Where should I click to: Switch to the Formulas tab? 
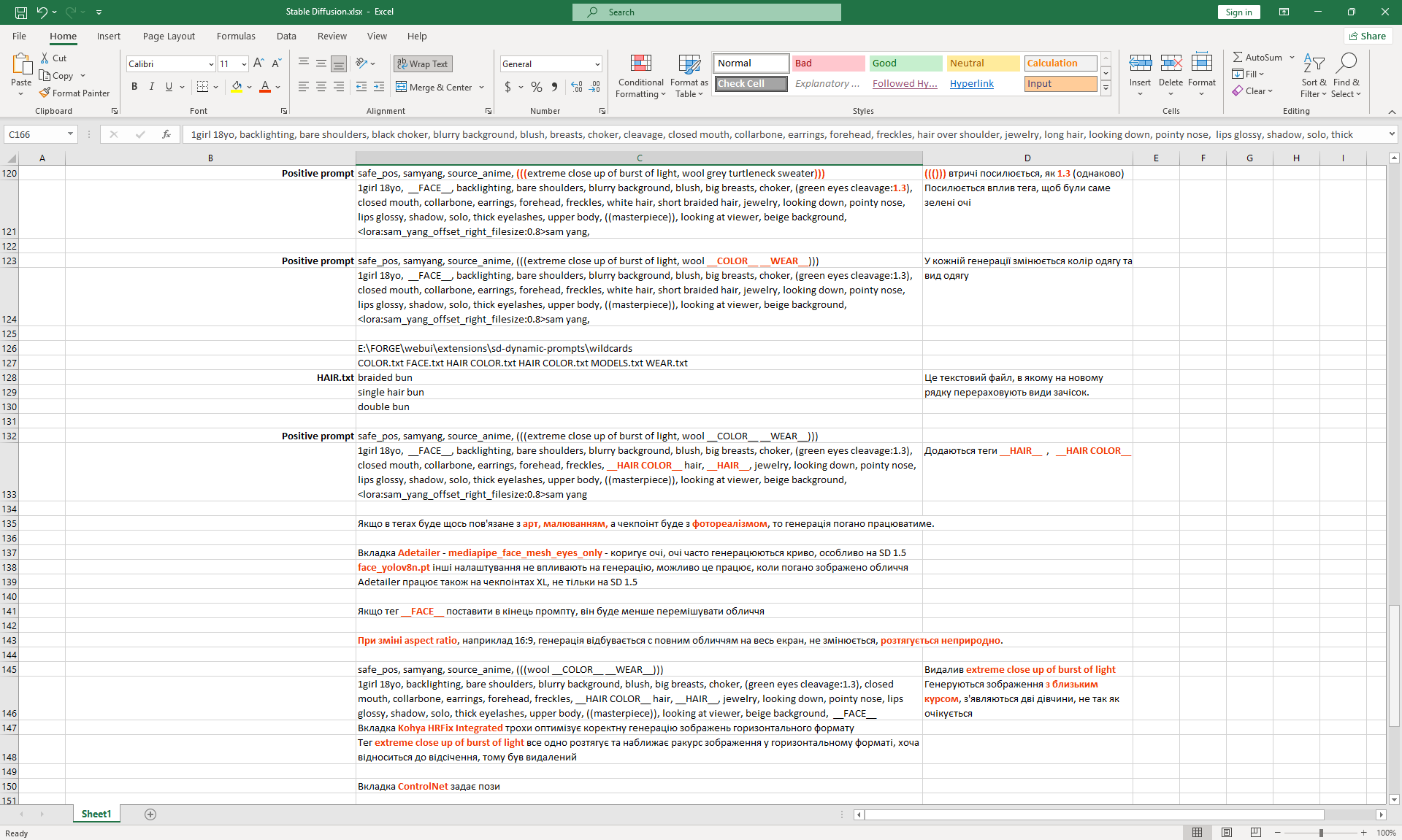(236, 36)
